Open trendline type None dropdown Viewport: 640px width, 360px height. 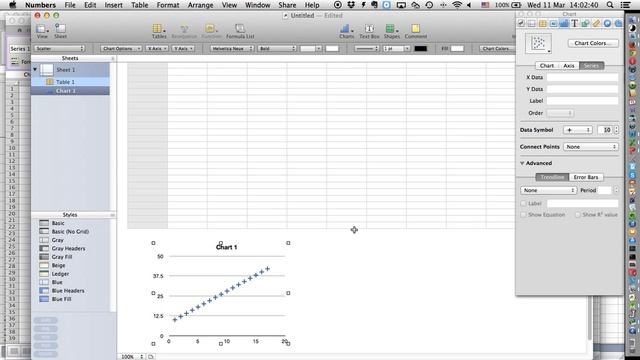(x=548, y=190)
